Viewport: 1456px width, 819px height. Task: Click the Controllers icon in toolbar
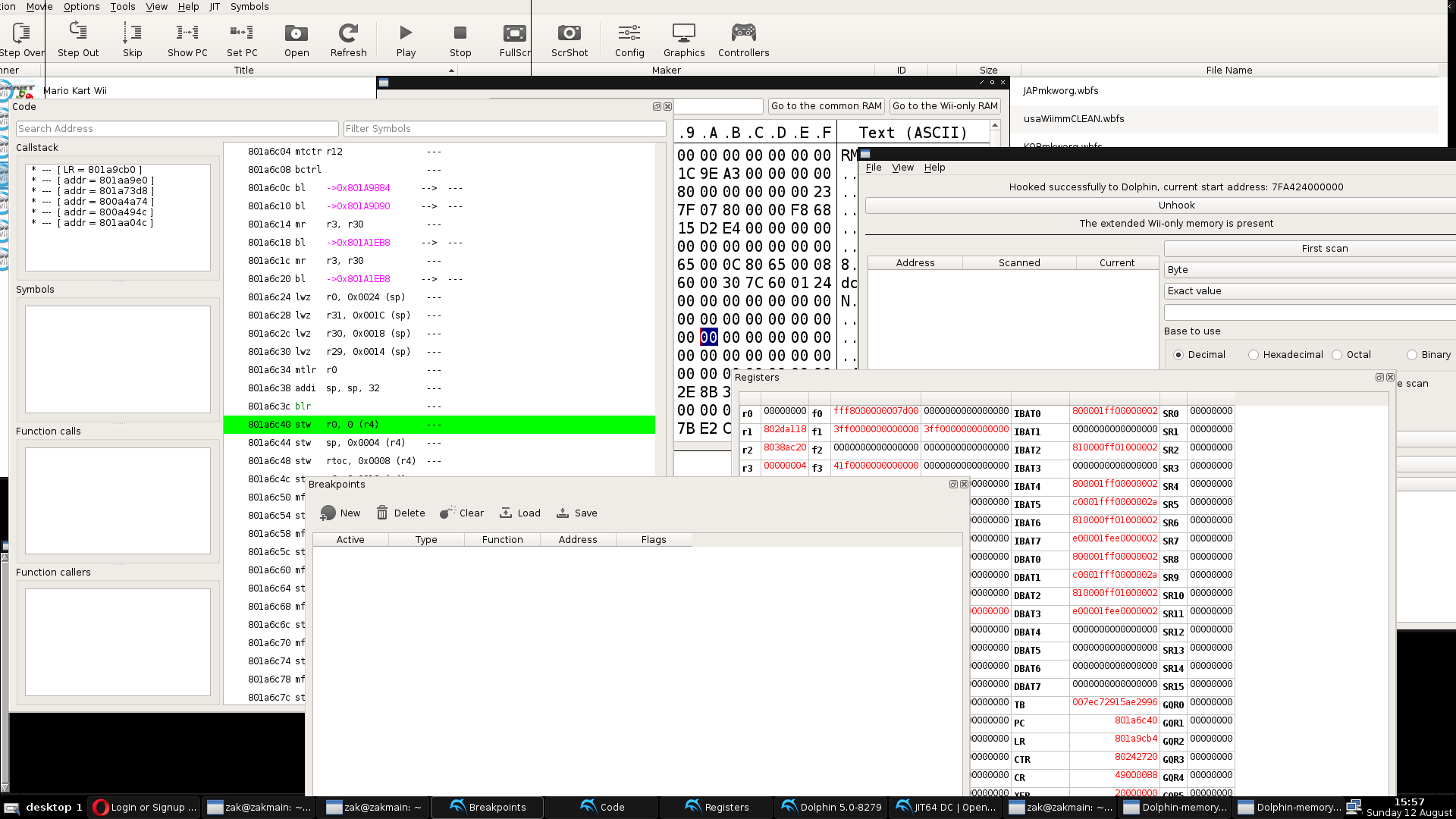(743, 38)
